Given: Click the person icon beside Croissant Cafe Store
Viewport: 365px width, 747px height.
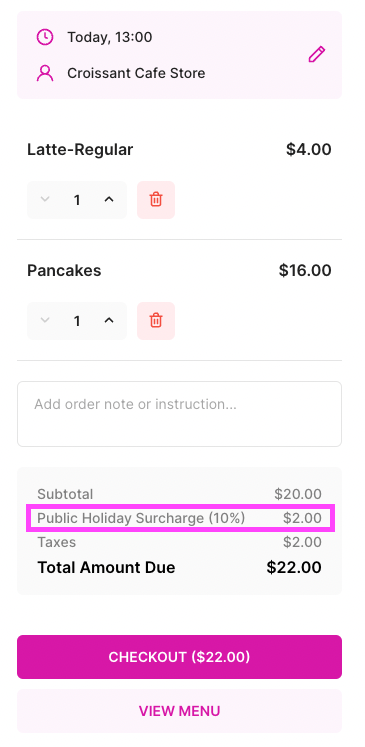Looking at the screenshot, I should coord(45,73).
